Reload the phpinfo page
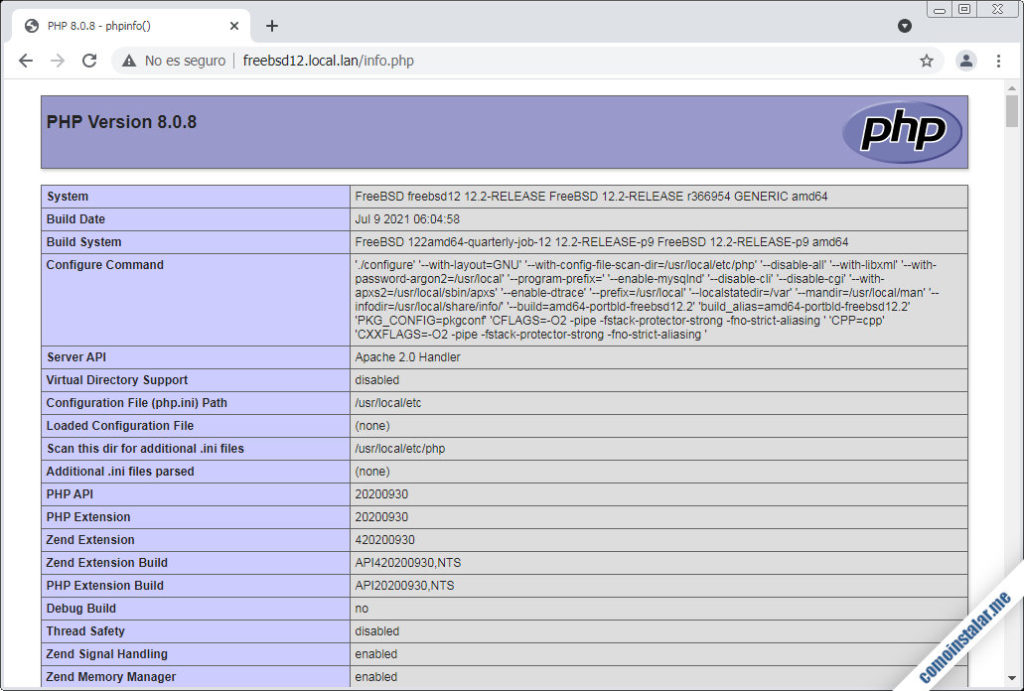Image resolution: width=1024 pixels, height=691 pixels. pyautogui.click(x=90, y=60)
